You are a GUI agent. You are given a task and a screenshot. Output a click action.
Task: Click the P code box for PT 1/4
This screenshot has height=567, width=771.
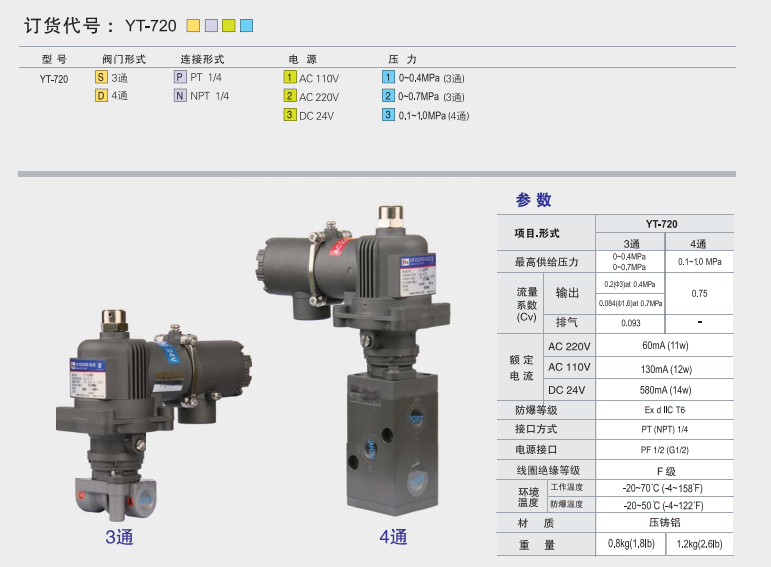pos(180,77)
